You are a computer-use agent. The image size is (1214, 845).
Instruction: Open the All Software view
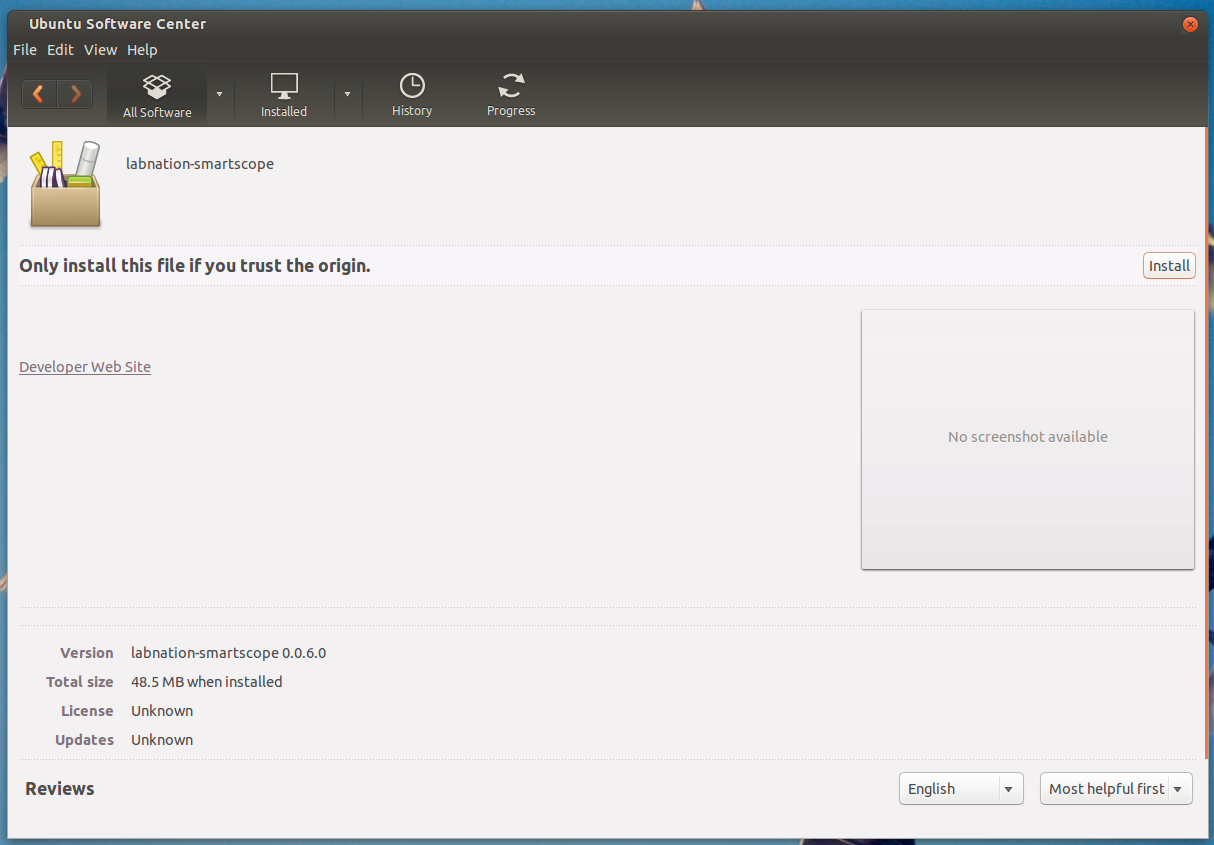tap(156, 95)
